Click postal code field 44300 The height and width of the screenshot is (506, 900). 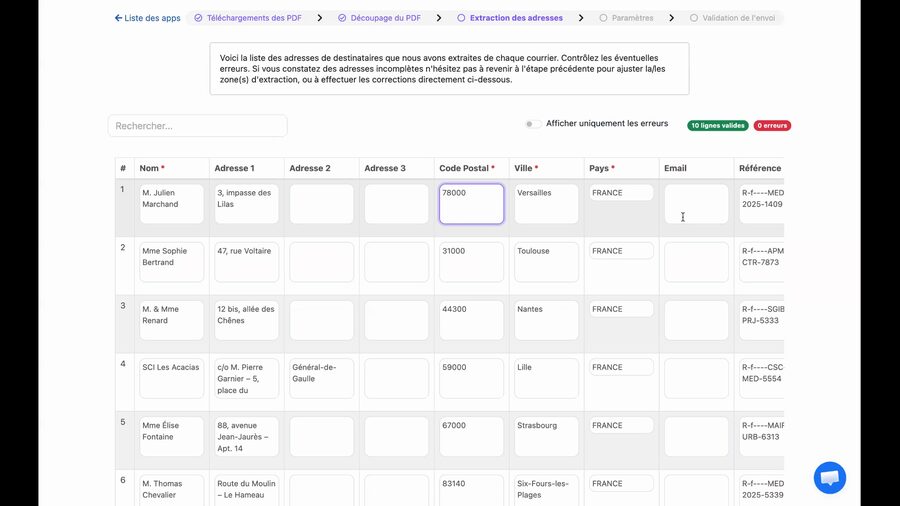pyautogui.click(x=471, y=320)
